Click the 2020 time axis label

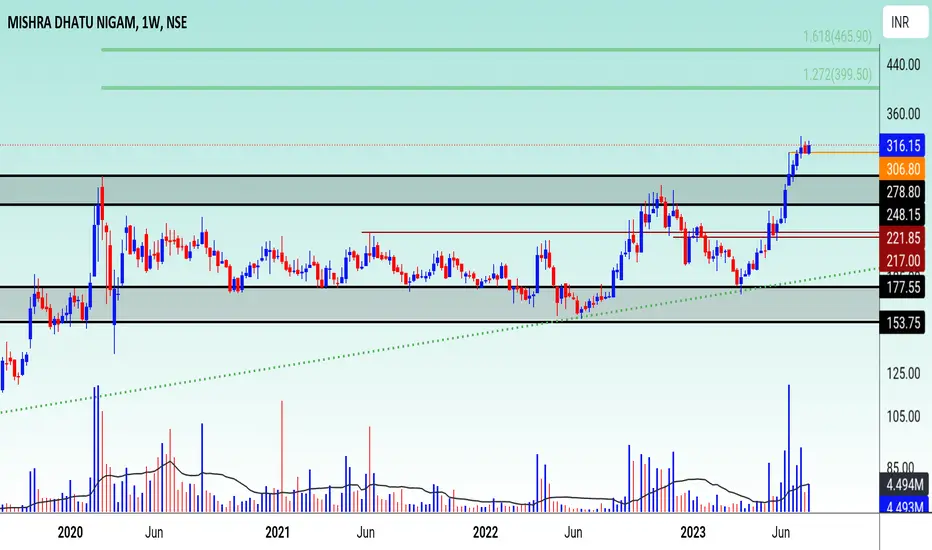pos(70,532)
